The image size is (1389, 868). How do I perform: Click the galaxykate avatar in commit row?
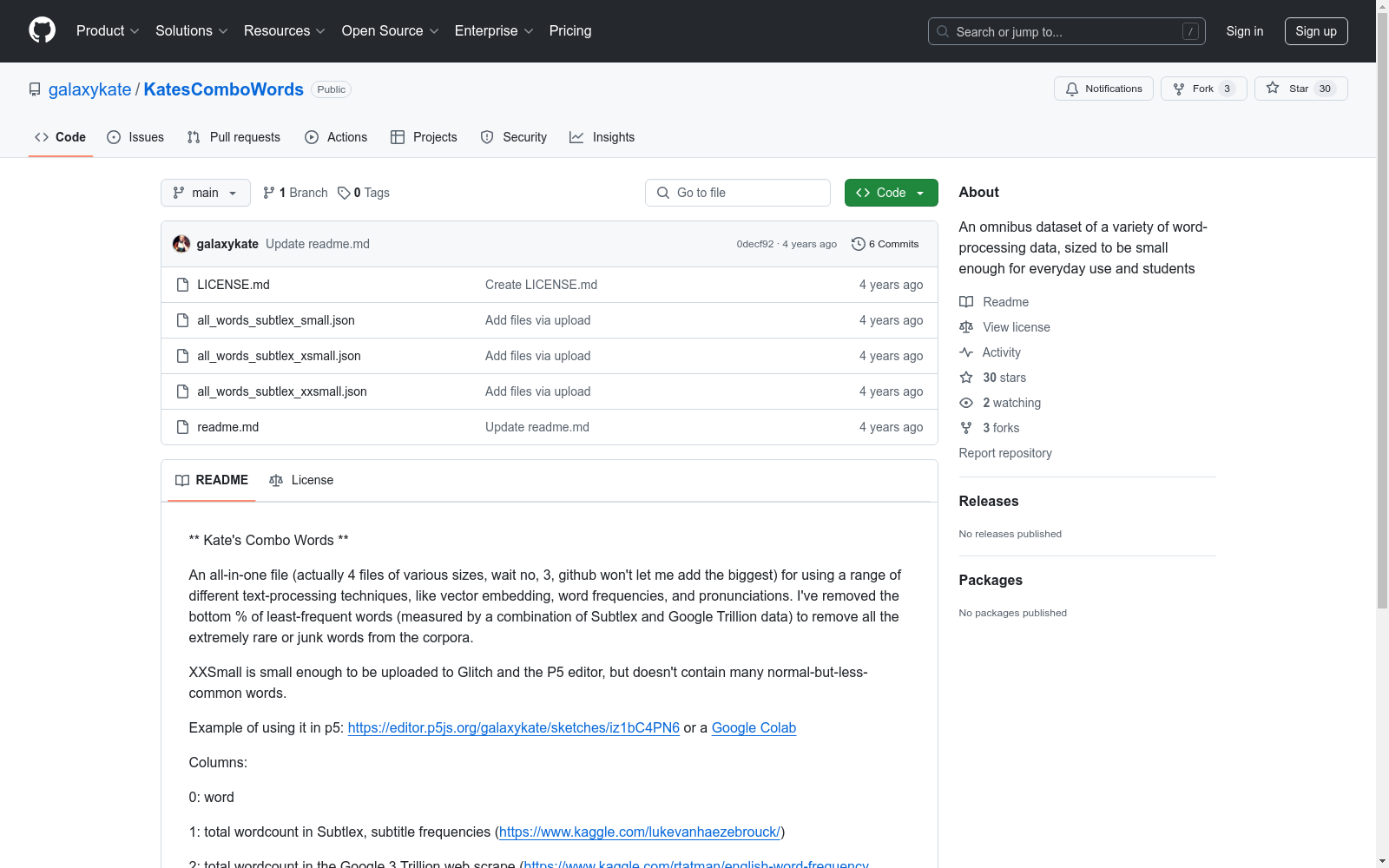[x=181, y=244]
